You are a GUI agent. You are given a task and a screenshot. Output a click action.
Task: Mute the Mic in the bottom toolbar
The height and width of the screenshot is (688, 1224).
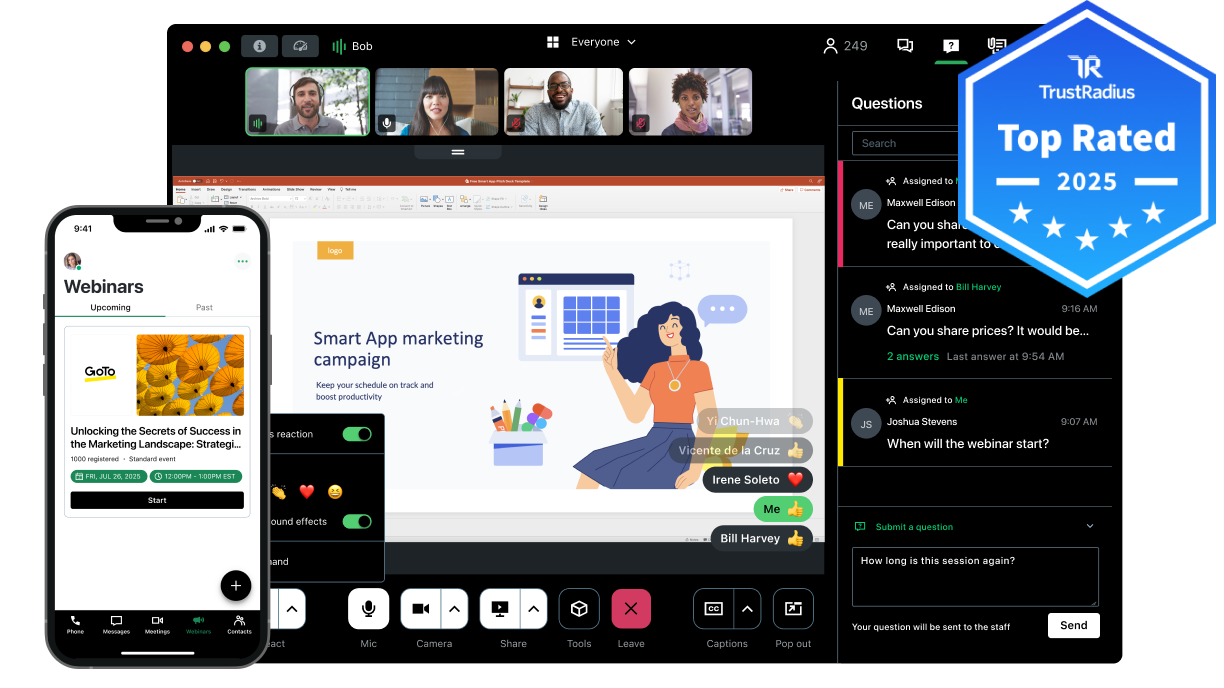click(x=368, y=608)
